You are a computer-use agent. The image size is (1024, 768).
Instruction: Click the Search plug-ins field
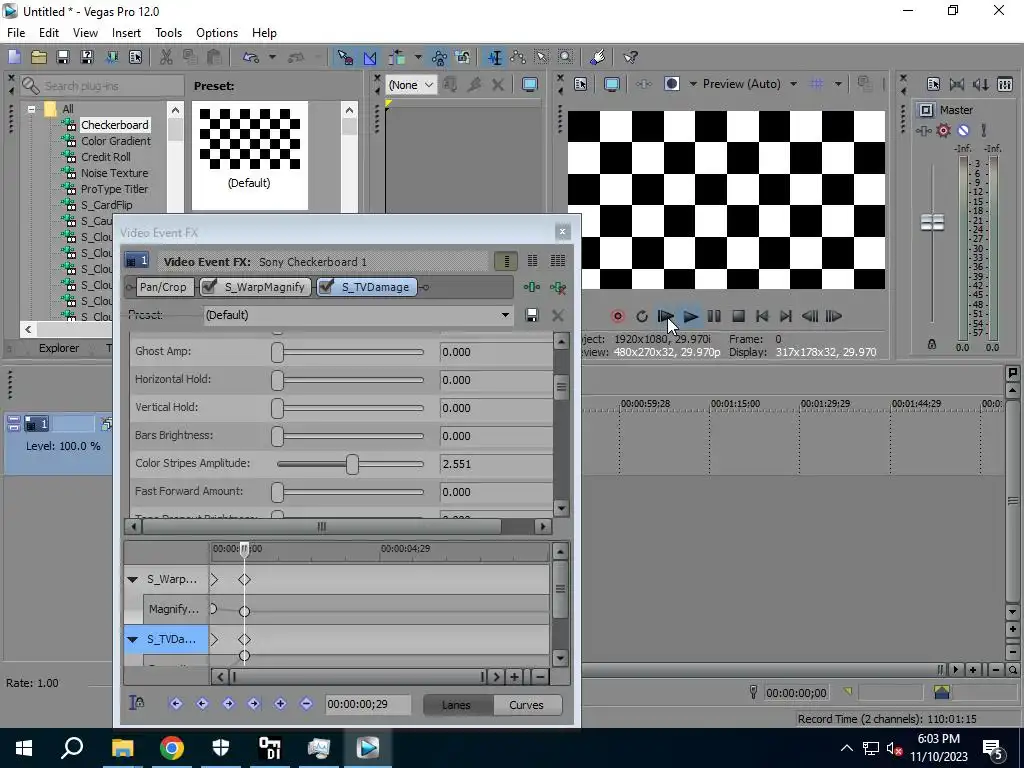pos(101,86)
